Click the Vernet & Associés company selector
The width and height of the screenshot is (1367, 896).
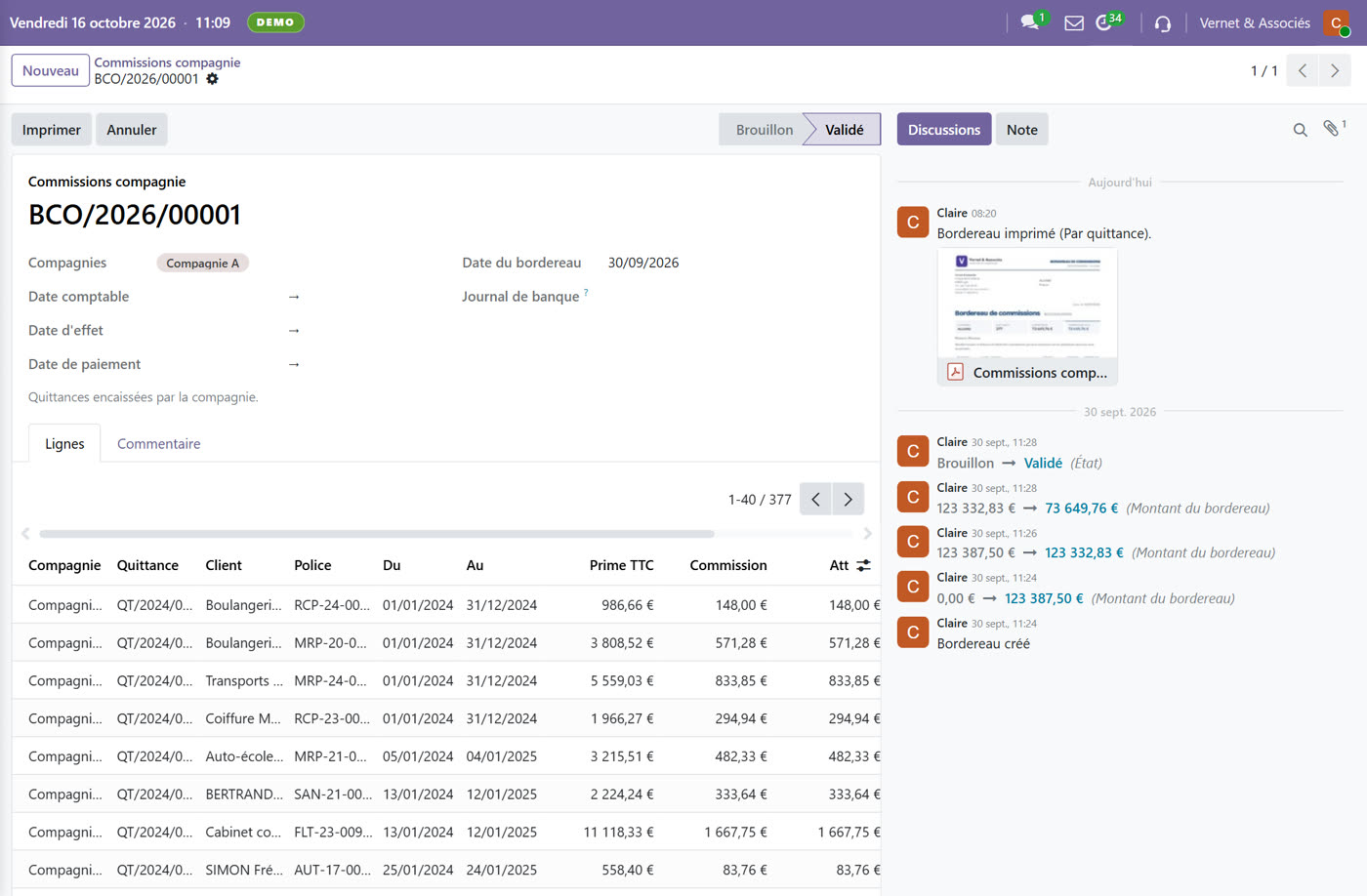[1255, 22]
